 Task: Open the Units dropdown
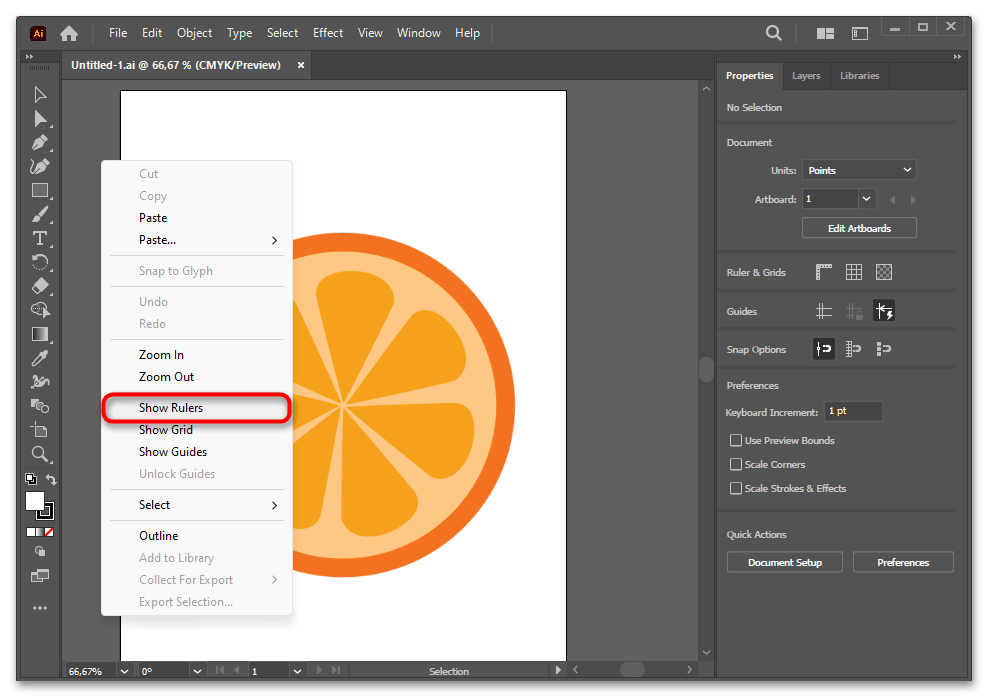859,170
